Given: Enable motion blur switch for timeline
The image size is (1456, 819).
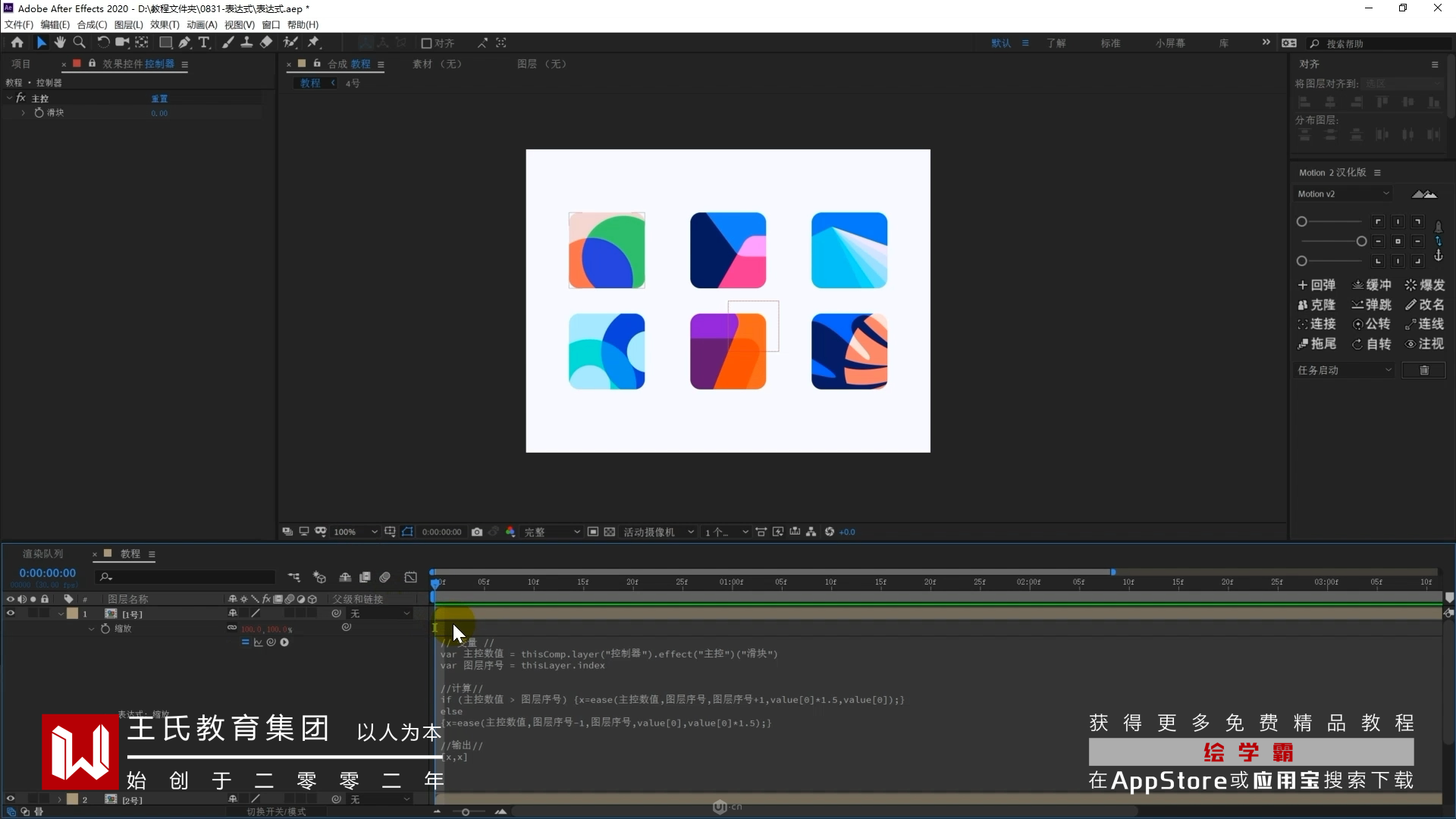Looking at the screenshot, I should tap(384, 578).
